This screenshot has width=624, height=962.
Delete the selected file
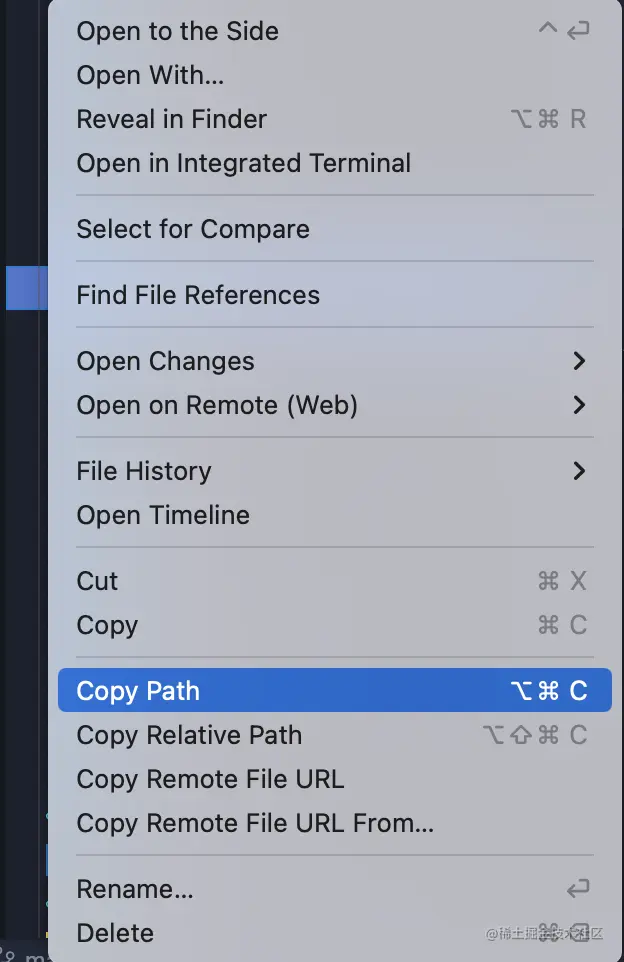pos(115,933)
